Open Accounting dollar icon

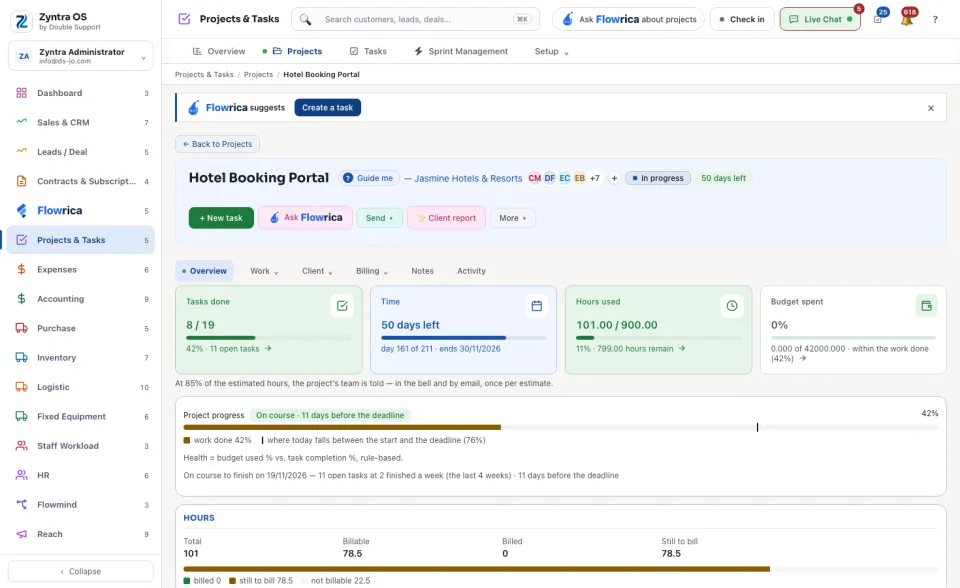pyautogui.click(x=21, y=299)
